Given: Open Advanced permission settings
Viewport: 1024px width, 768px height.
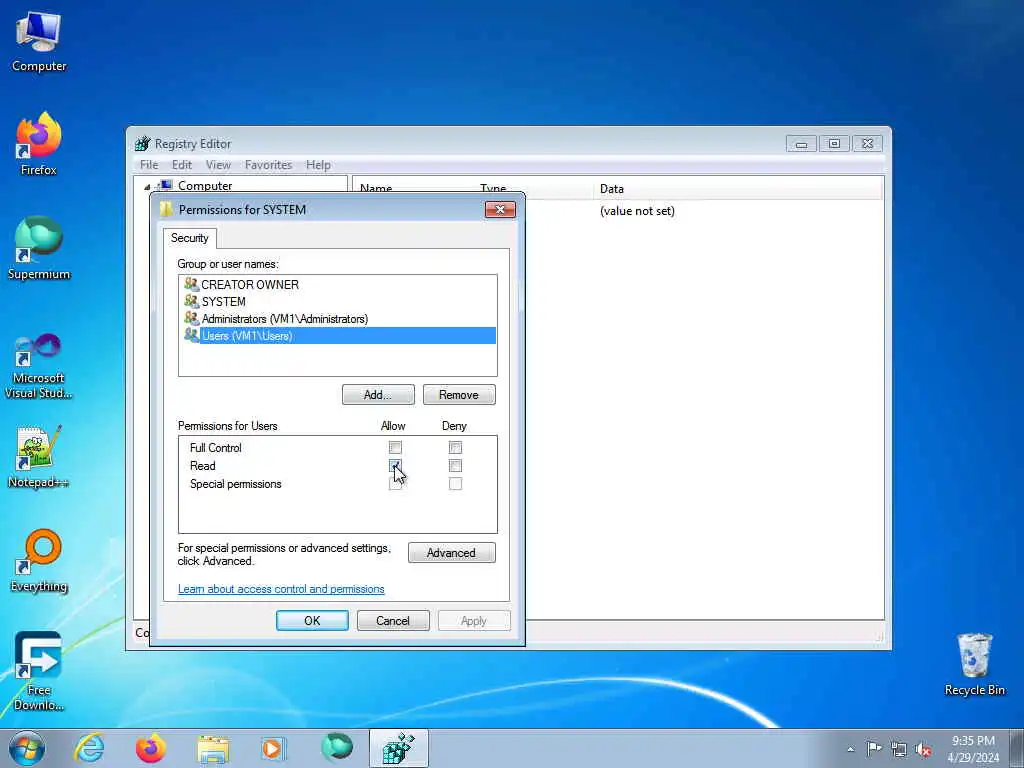Looking at the screenshot, I should 451,552.
